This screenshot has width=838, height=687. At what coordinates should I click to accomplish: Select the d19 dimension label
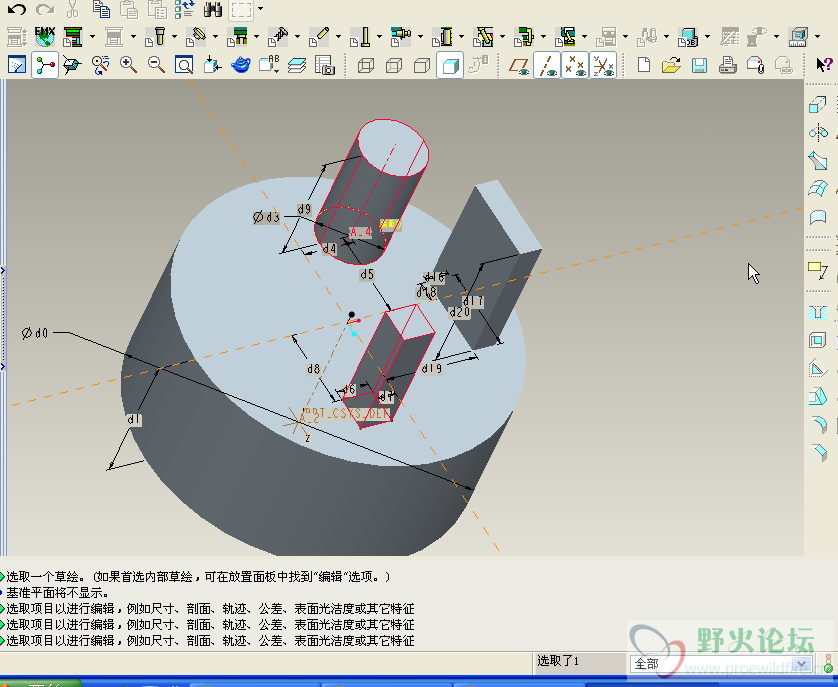click(432, 368)
